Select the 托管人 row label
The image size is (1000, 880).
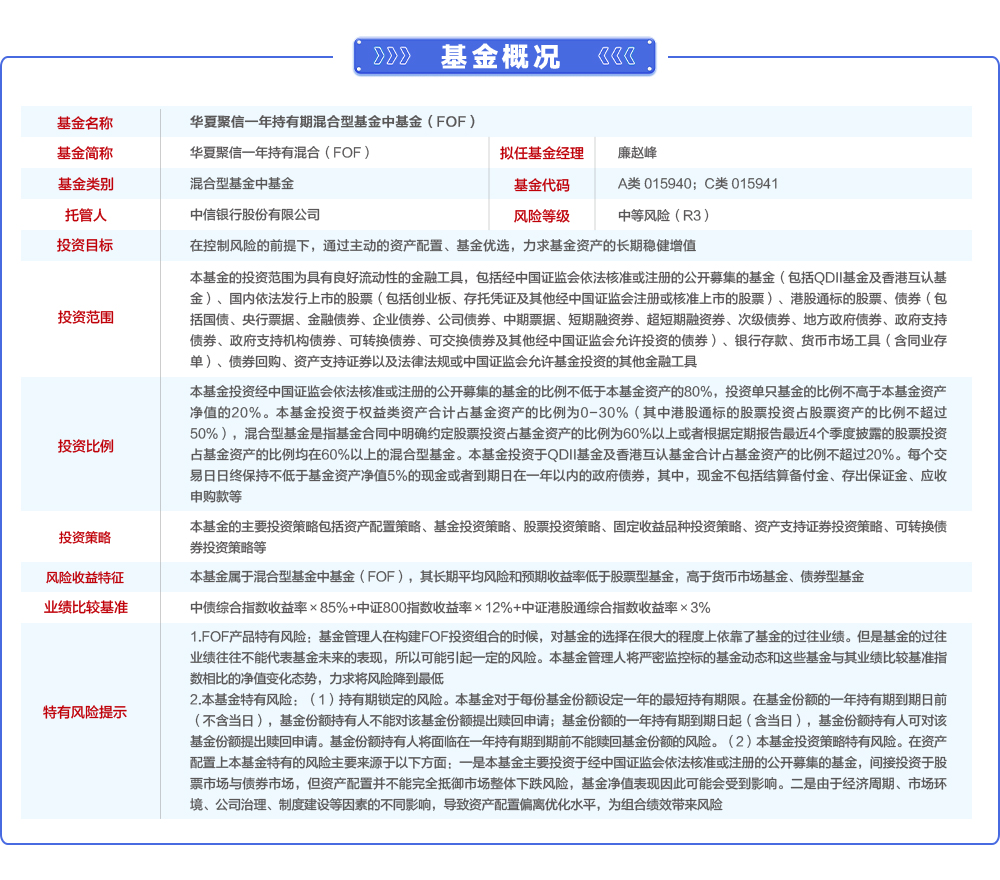click(x=85, y=215)
